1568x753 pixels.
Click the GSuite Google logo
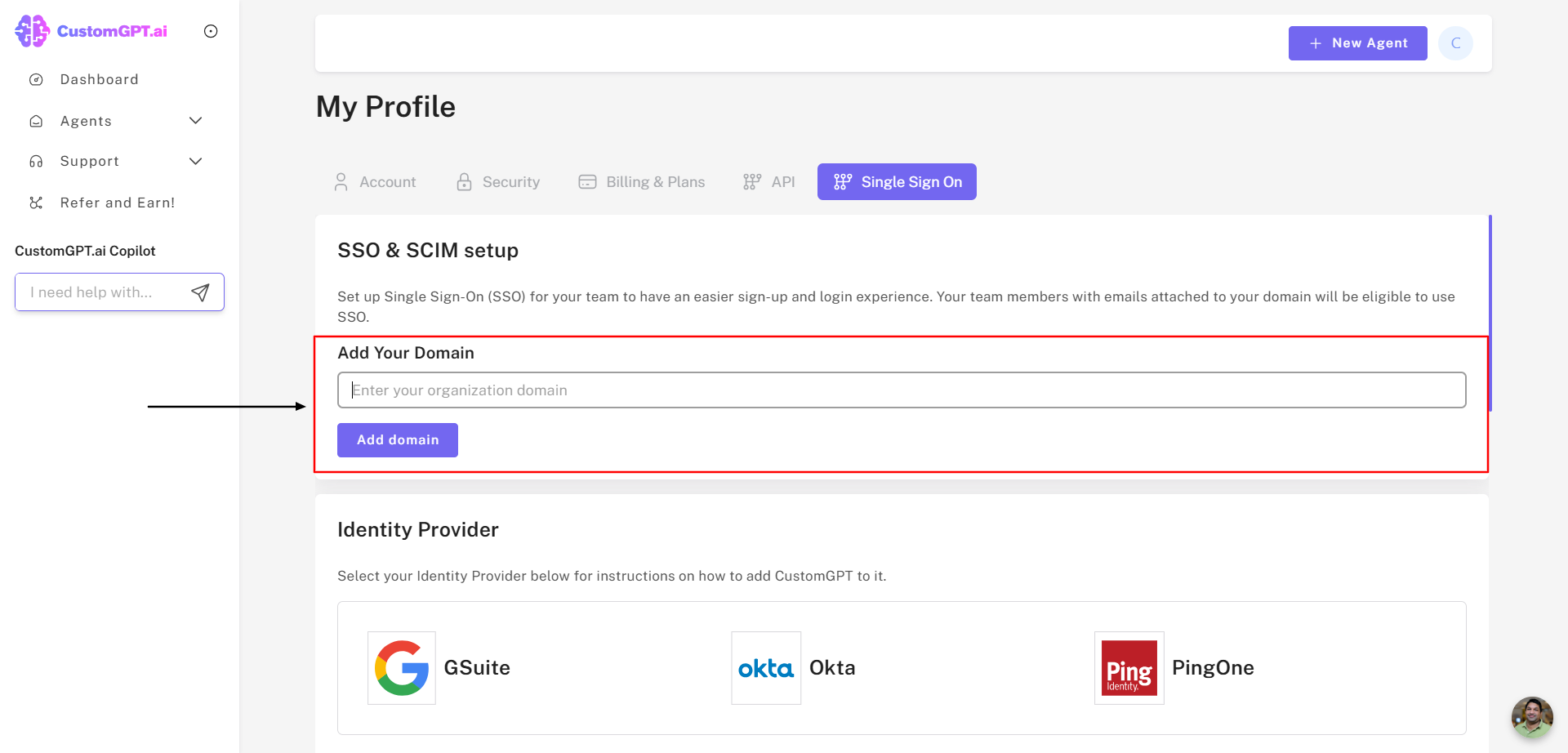coord(402,668)
